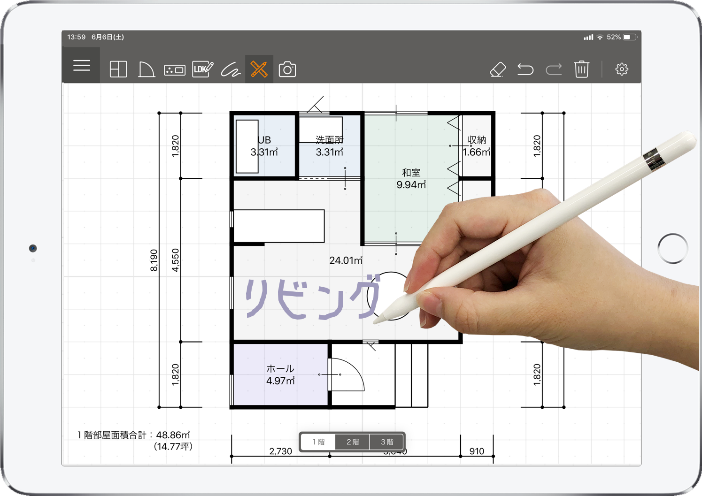Delete with the trash can icon
Viewport: 702px width, 496px height.
pos(582,69)
